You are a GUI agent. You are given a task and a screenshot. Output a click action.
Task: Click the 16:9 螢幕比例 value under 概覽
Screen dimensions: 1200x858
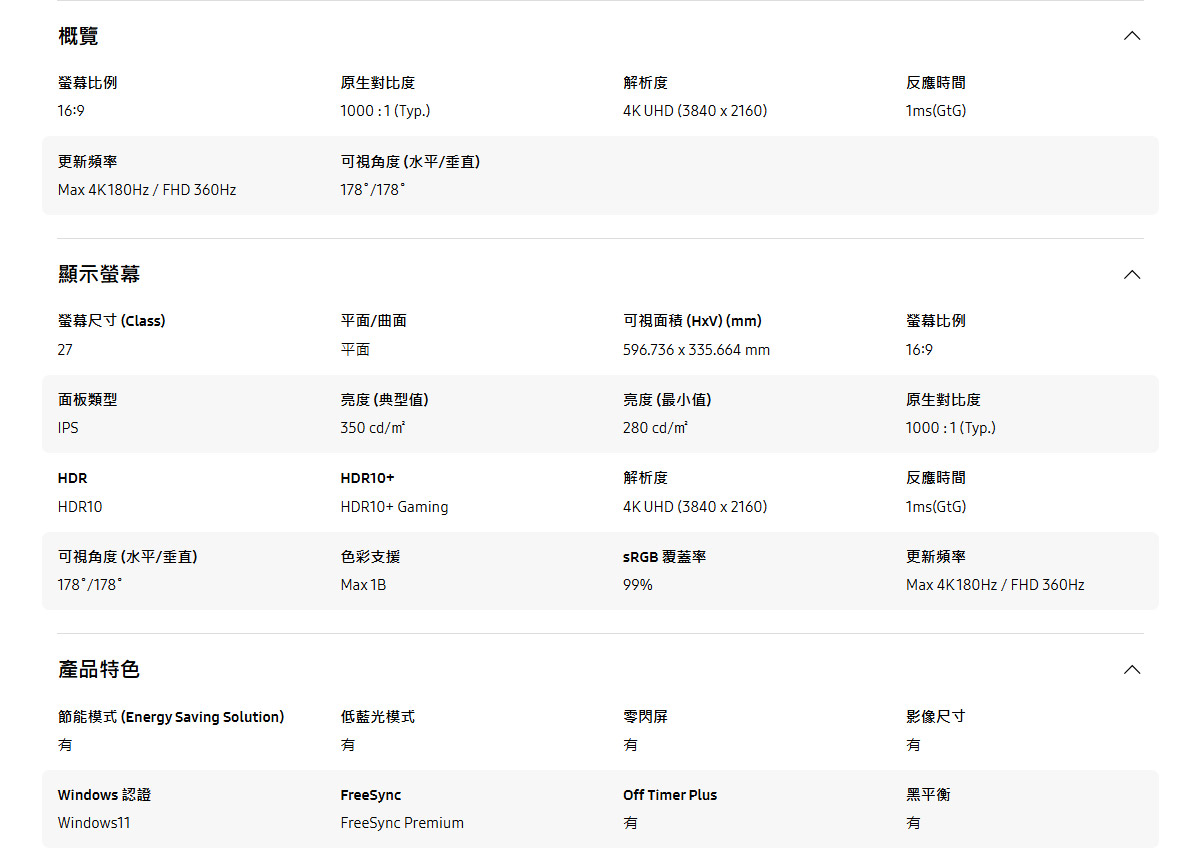[71, 111]
